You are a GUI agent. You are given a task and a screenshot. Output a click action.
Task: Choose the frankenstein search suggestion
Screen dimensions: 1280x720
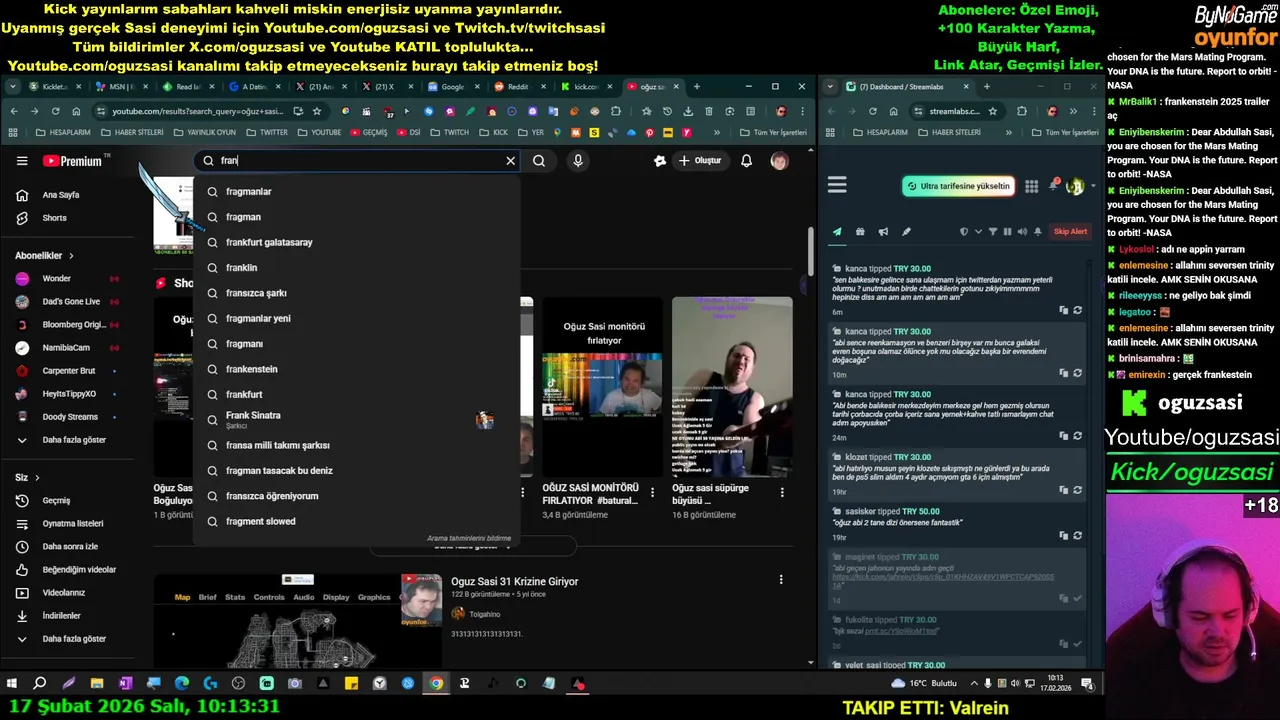pyautogui.click(x=357, y=369)
